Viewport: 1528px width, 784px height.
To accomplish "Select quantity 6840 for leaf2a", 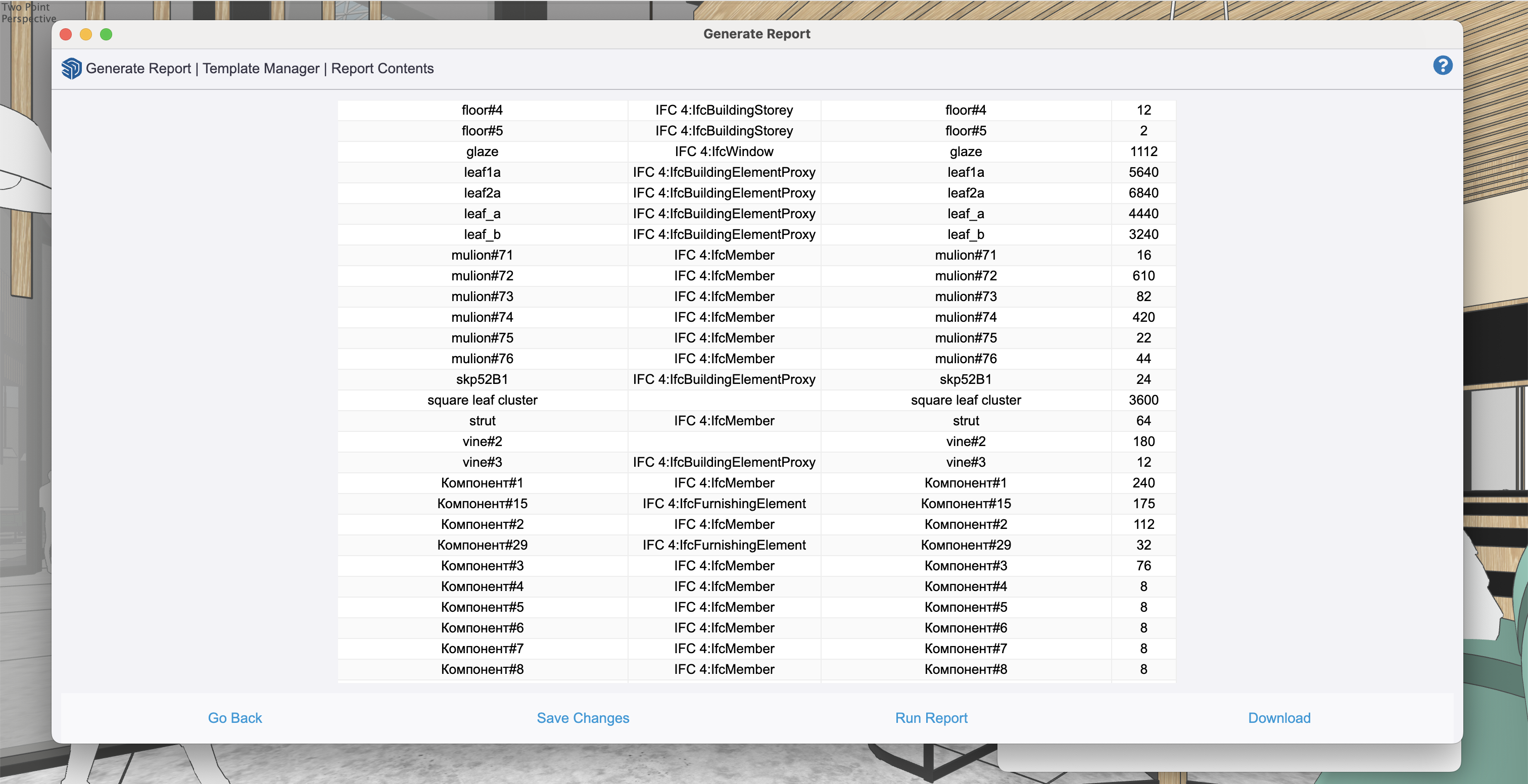I will pos(1143,193).
